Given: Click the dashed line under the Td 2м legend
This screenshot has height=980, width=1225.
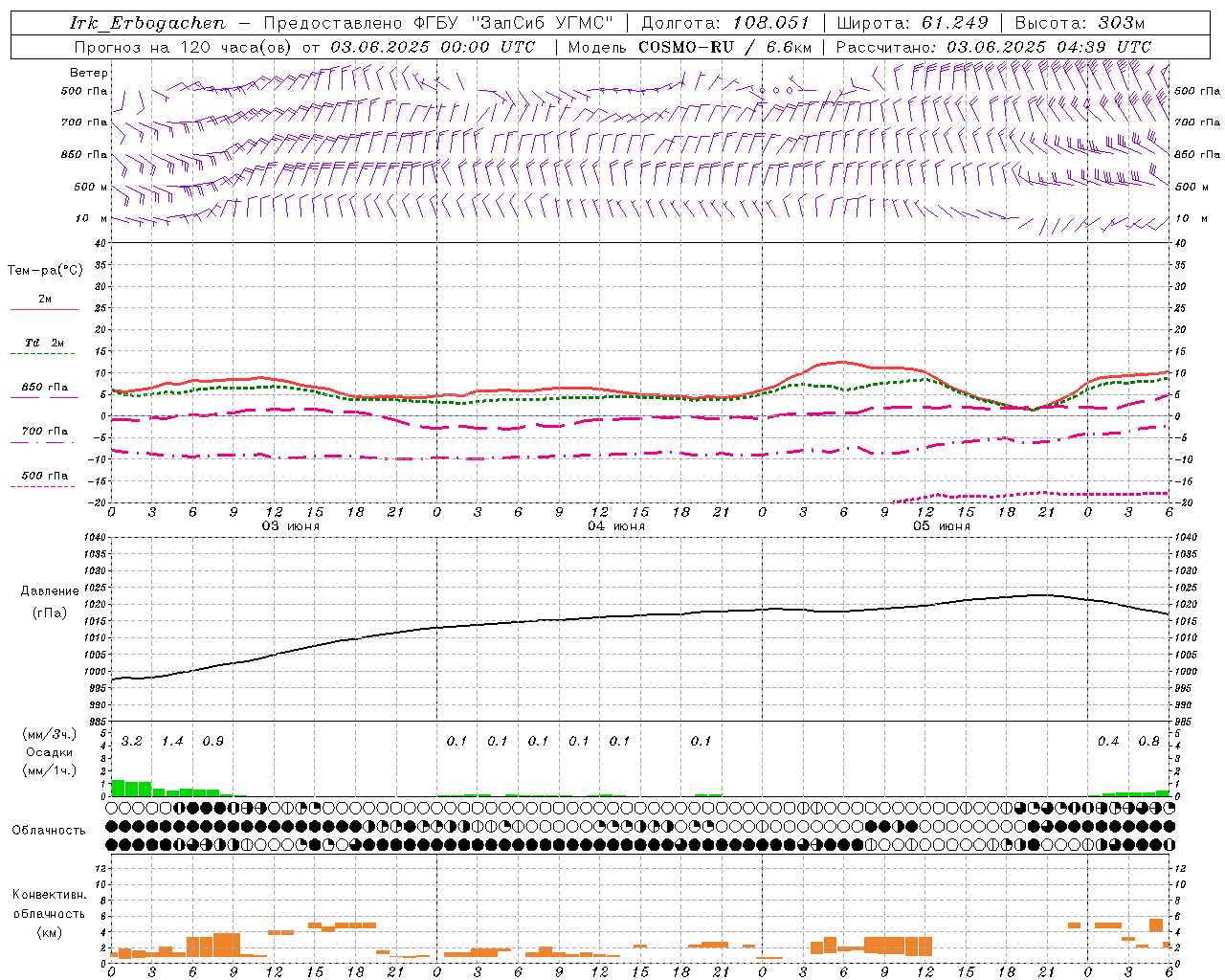Looking at the screenshot, I should (44, 354).
